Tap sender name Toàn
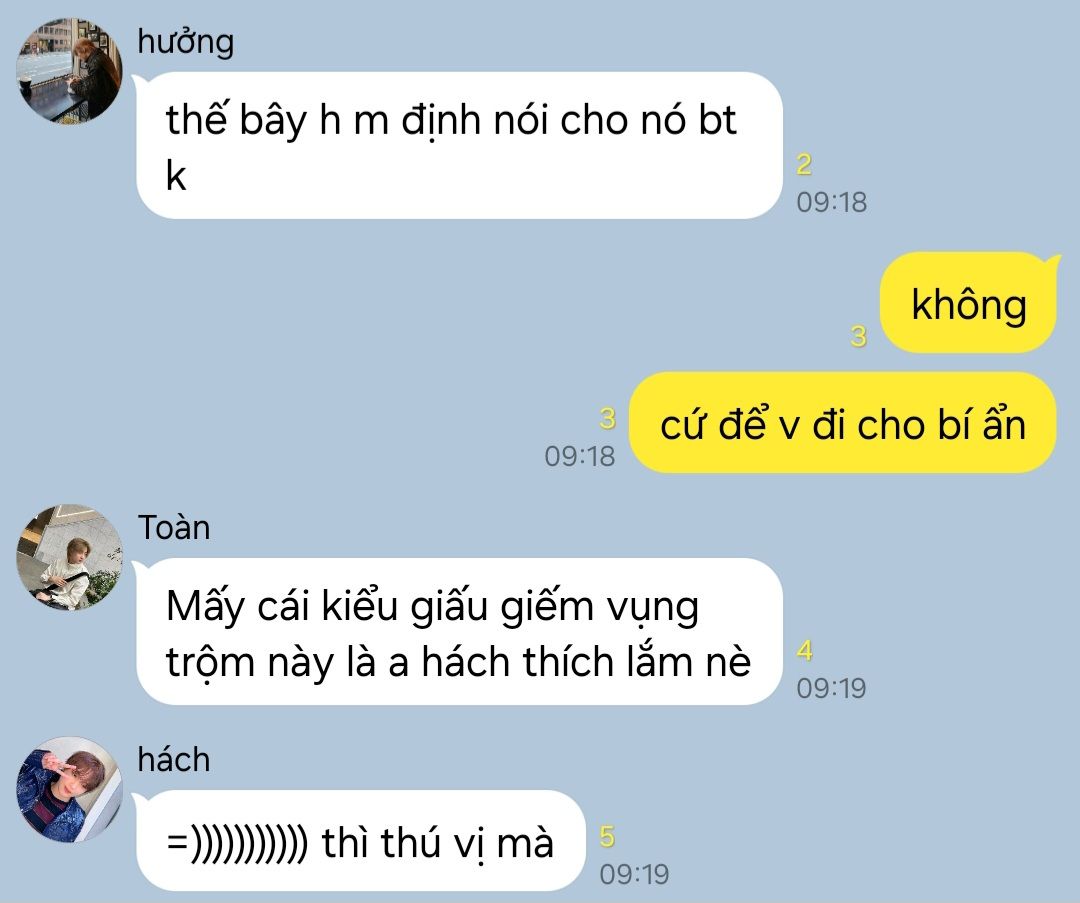The height and width of the screenshot is (903, 1080). (x=174, y=528)
